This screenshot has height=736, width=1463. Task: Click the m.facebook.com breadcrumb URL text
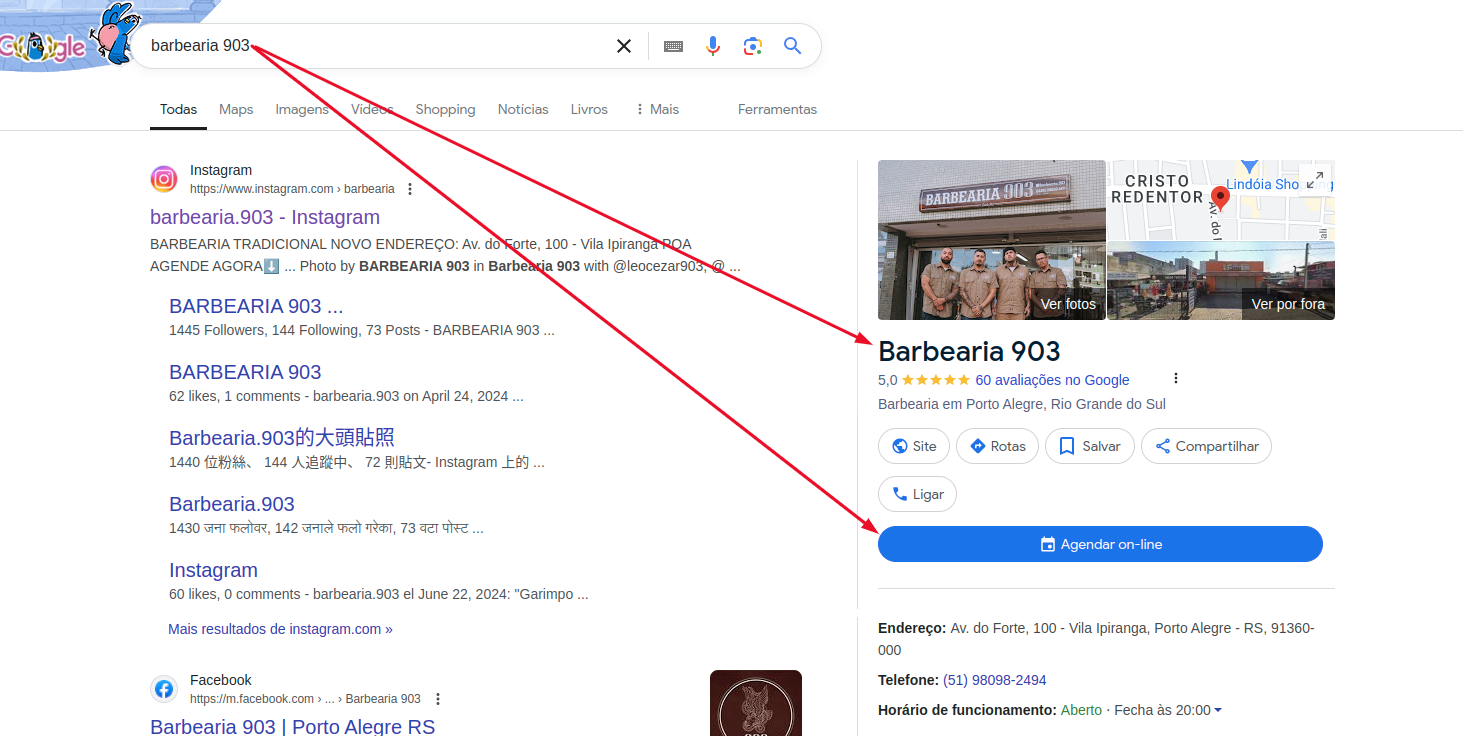305,699
